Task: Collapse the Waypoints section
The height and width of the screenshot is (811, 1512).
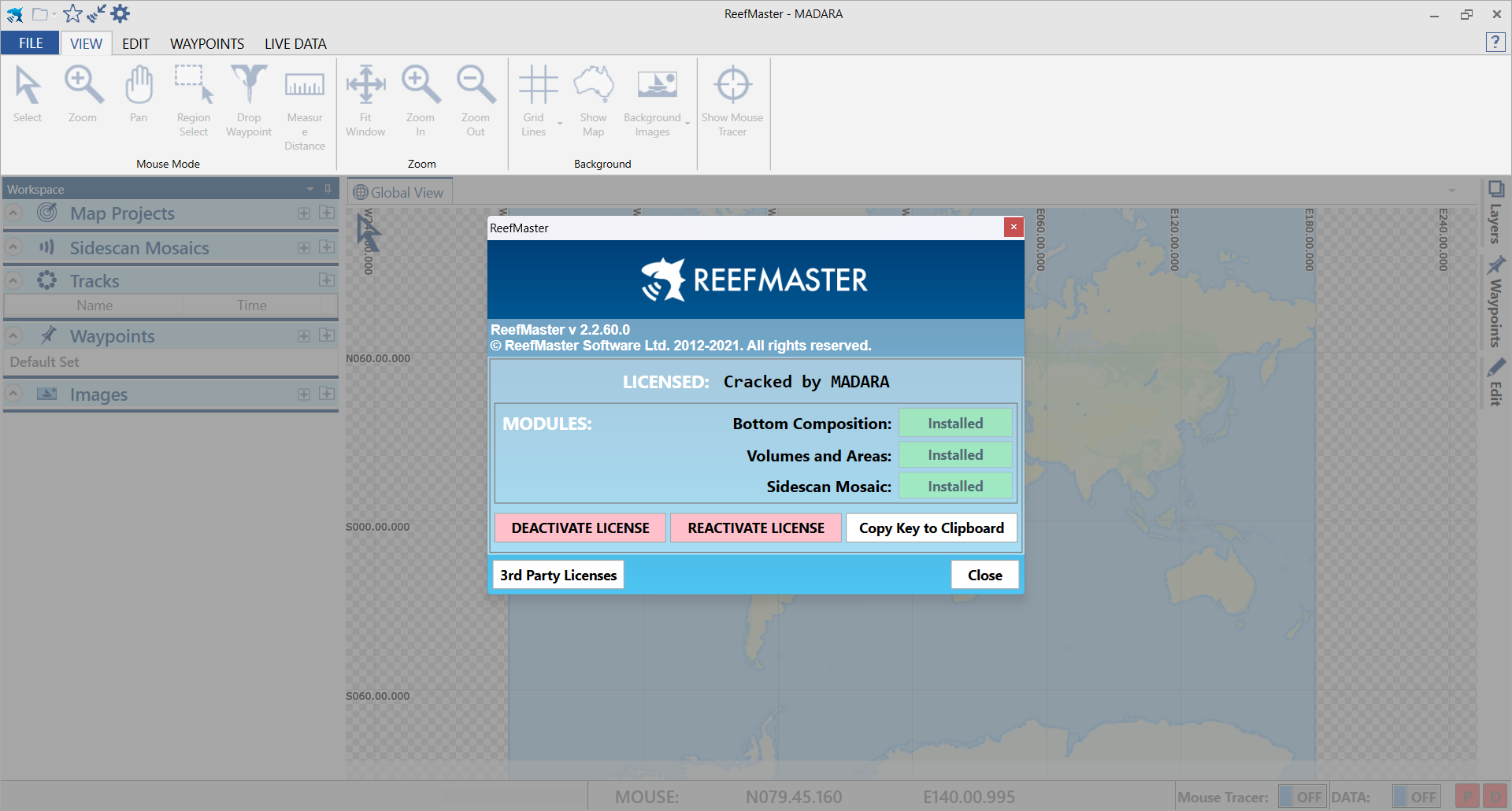Action: pyautogui.click(x=13, y=335)
